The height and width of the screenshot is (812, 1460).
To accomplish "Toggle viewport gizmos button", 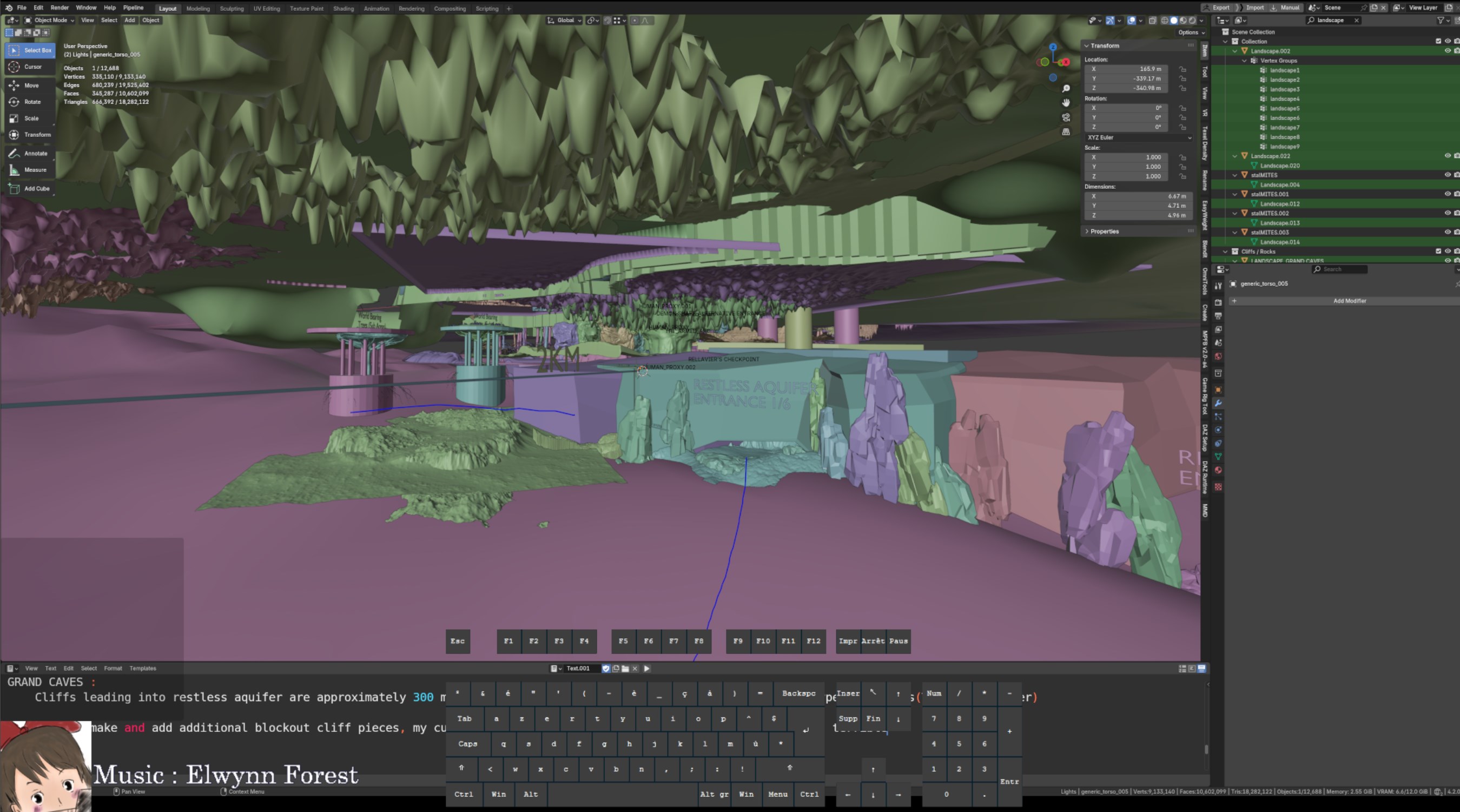I will coord(1109,21).
